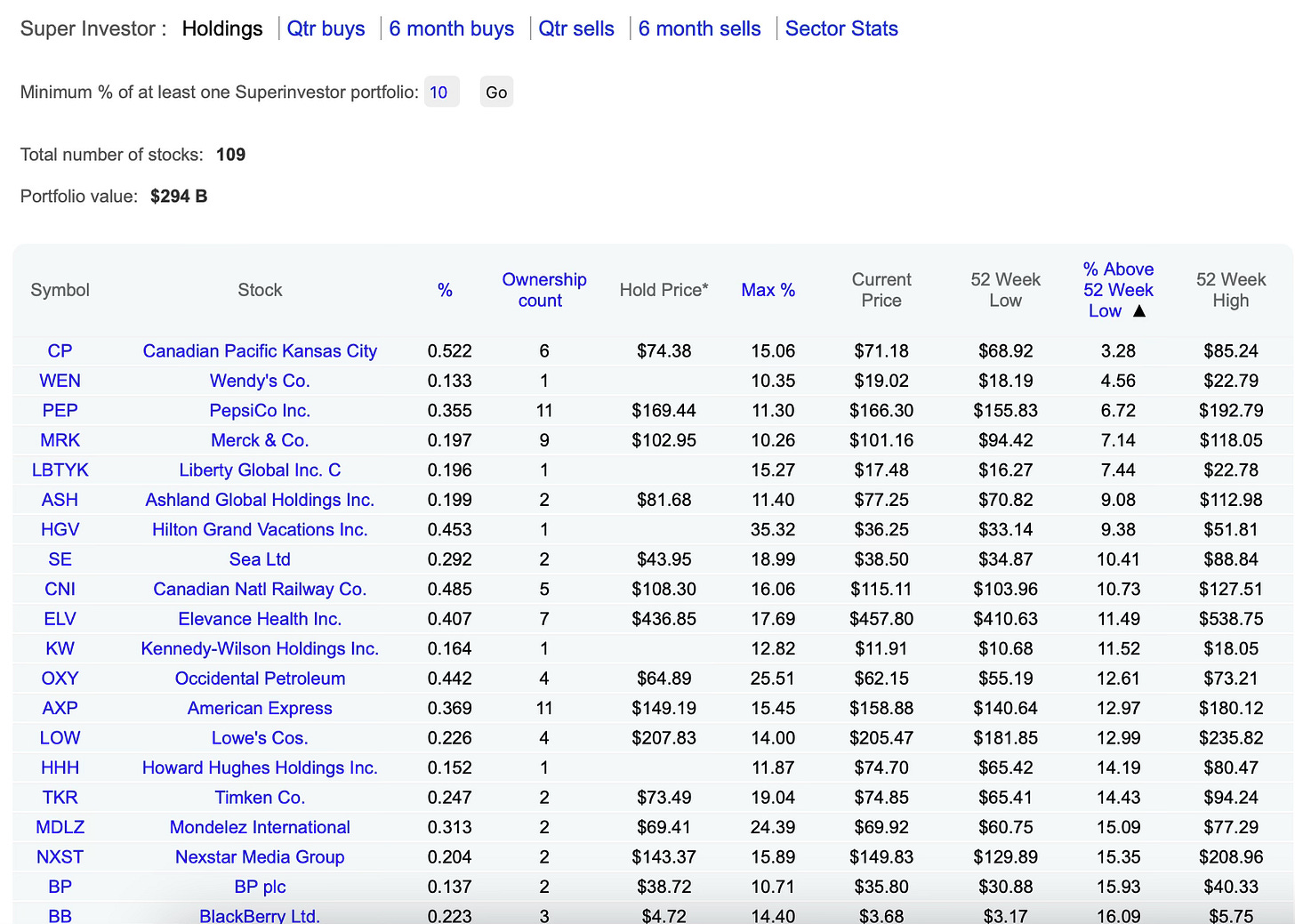The height and width of the screenshot is (924, 1295).
Task: Select Nexstar 52 week high $208.96
Action: [x=1231, y=857]
